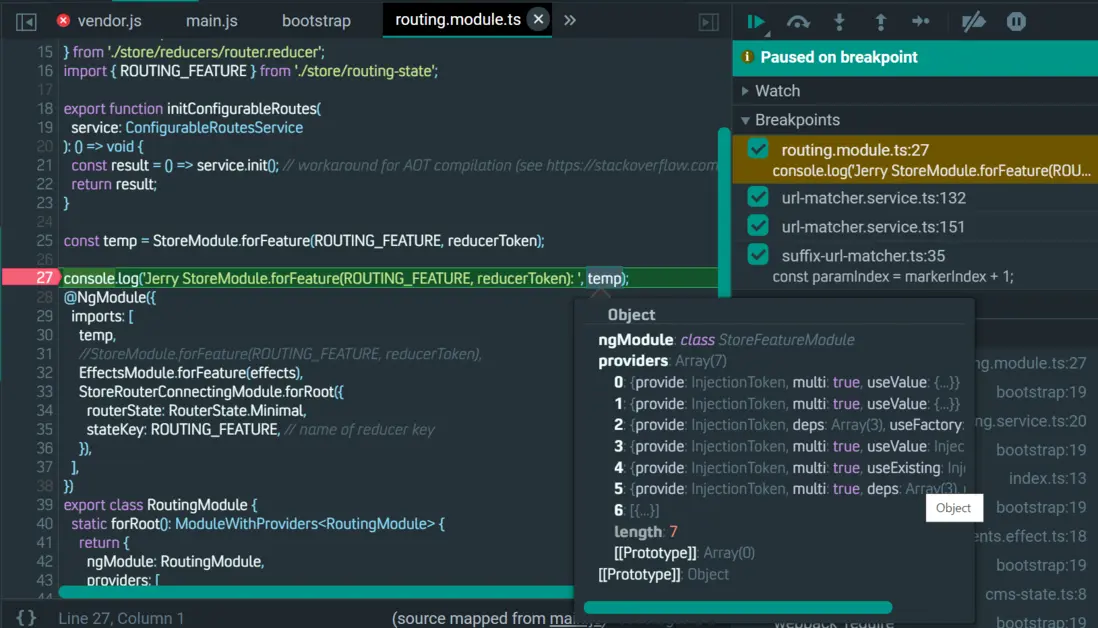Click Line 27, Column 1 status text
This screenshot has width=1098, height=628.
[121, 618]
